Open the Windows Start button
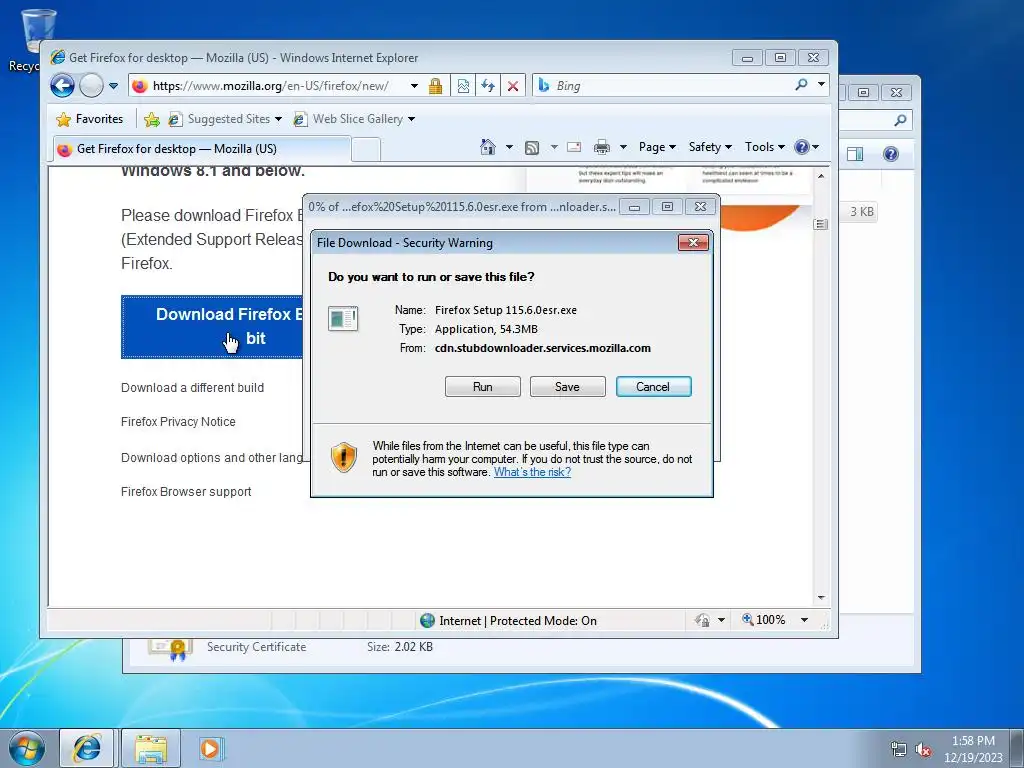 click(27, 748)
